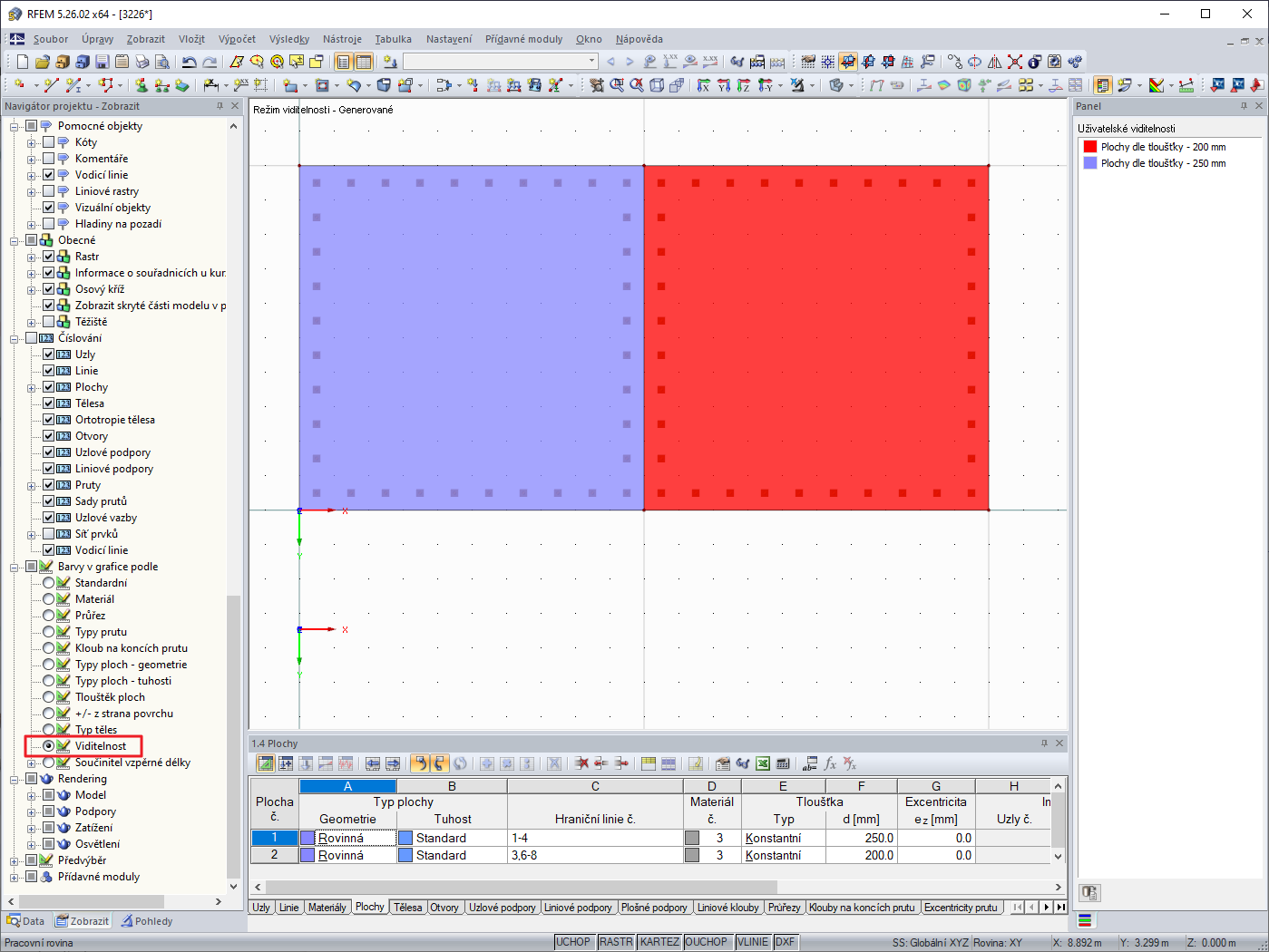This screenshot has height=952, width=1269.
Task: Switch to the Pohledy navigator tab
Action: coord(147,921)
